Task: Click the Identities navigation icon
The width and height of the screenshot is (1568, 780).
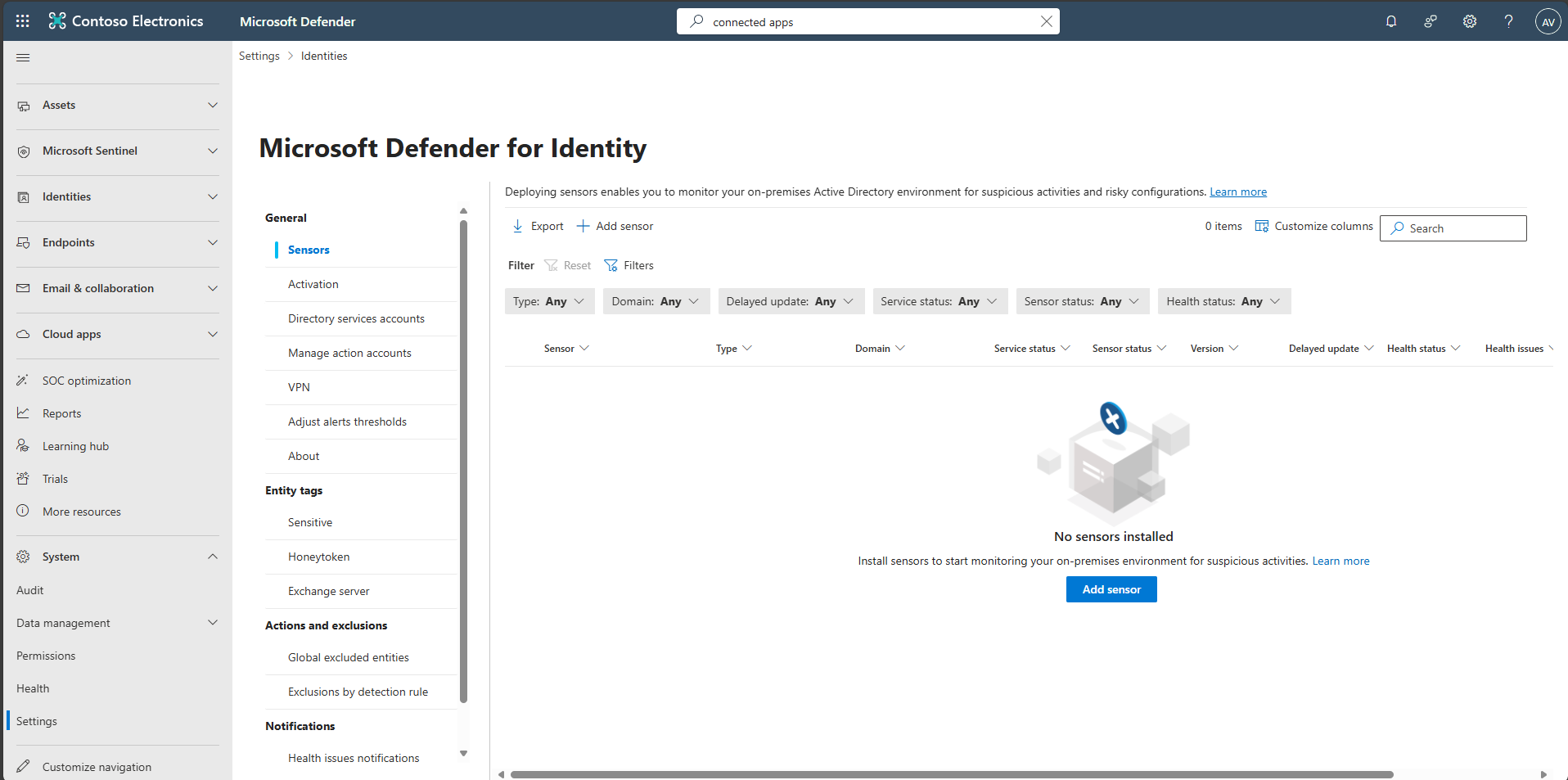Action: pyautogui.click(x=24, y=197)
